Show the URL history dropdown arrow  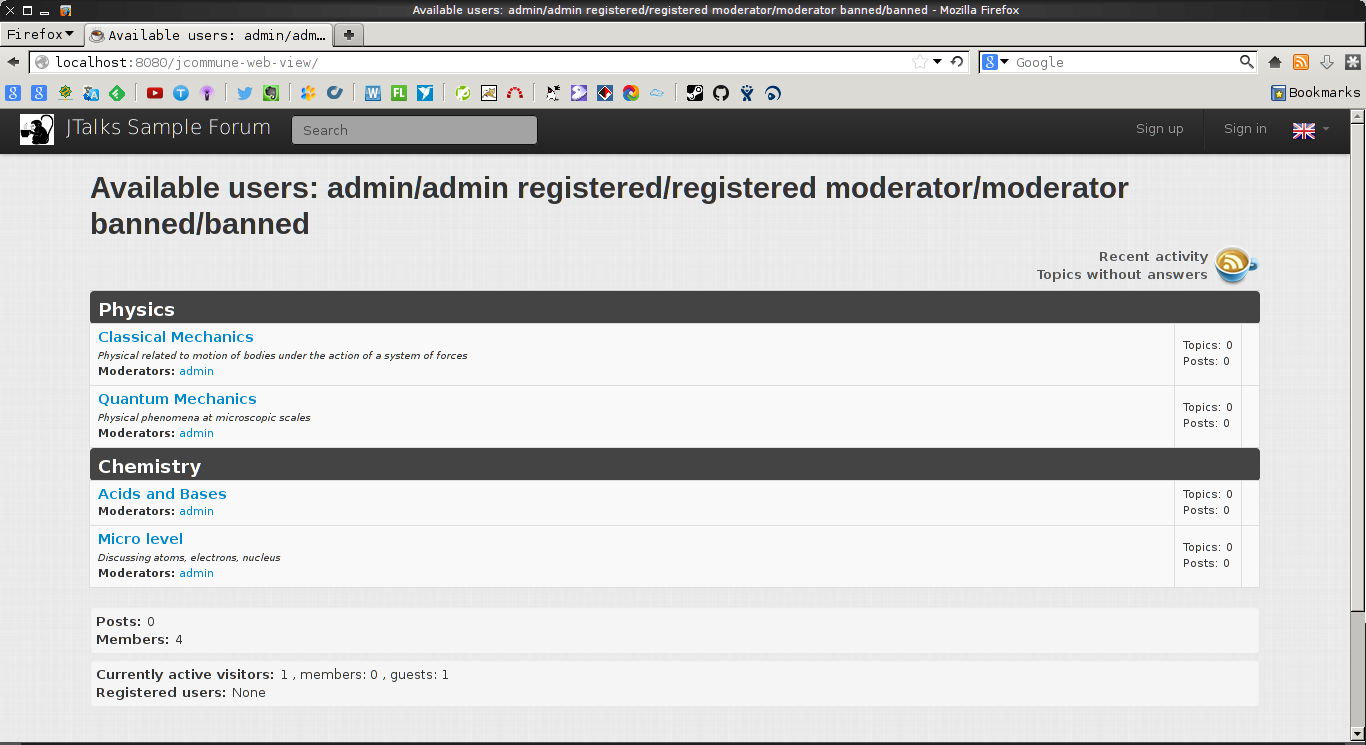(938, 62)
